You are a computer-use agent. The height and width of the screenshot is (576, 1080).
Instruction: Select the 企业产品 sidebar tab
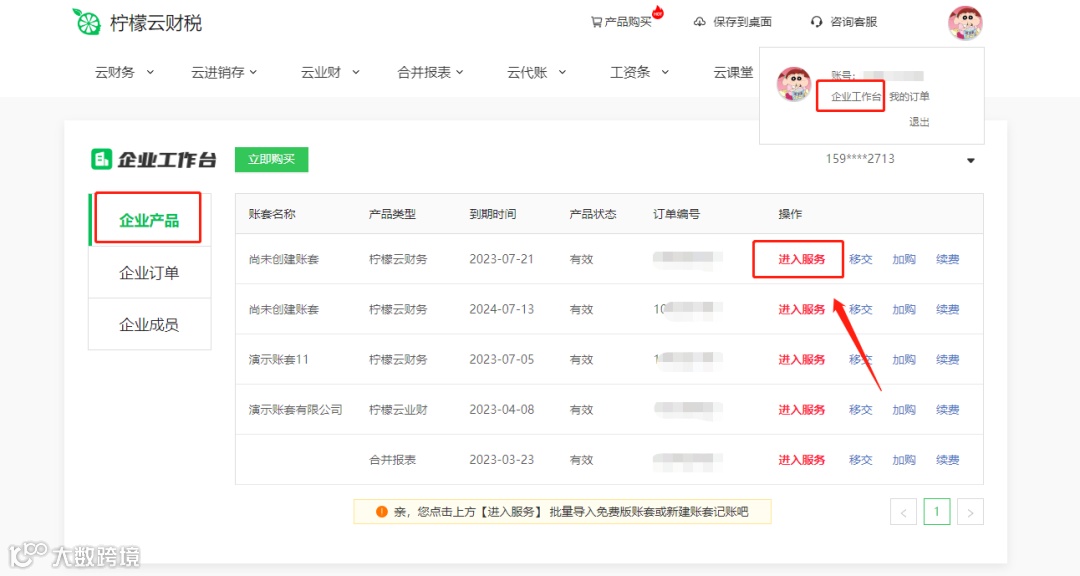click(x=149, y=220)
